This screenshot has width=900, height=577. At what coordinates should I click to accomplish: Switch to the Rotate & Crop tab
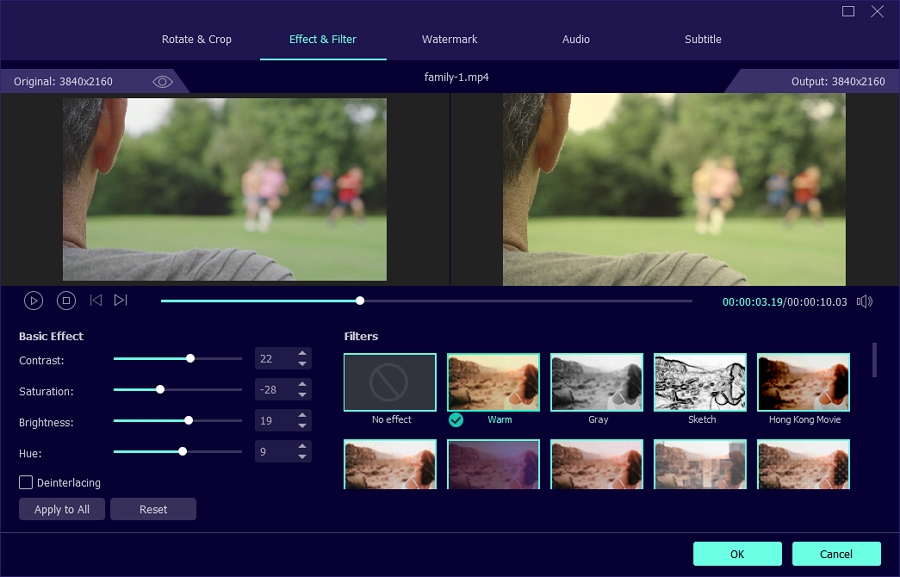(196, 39)
